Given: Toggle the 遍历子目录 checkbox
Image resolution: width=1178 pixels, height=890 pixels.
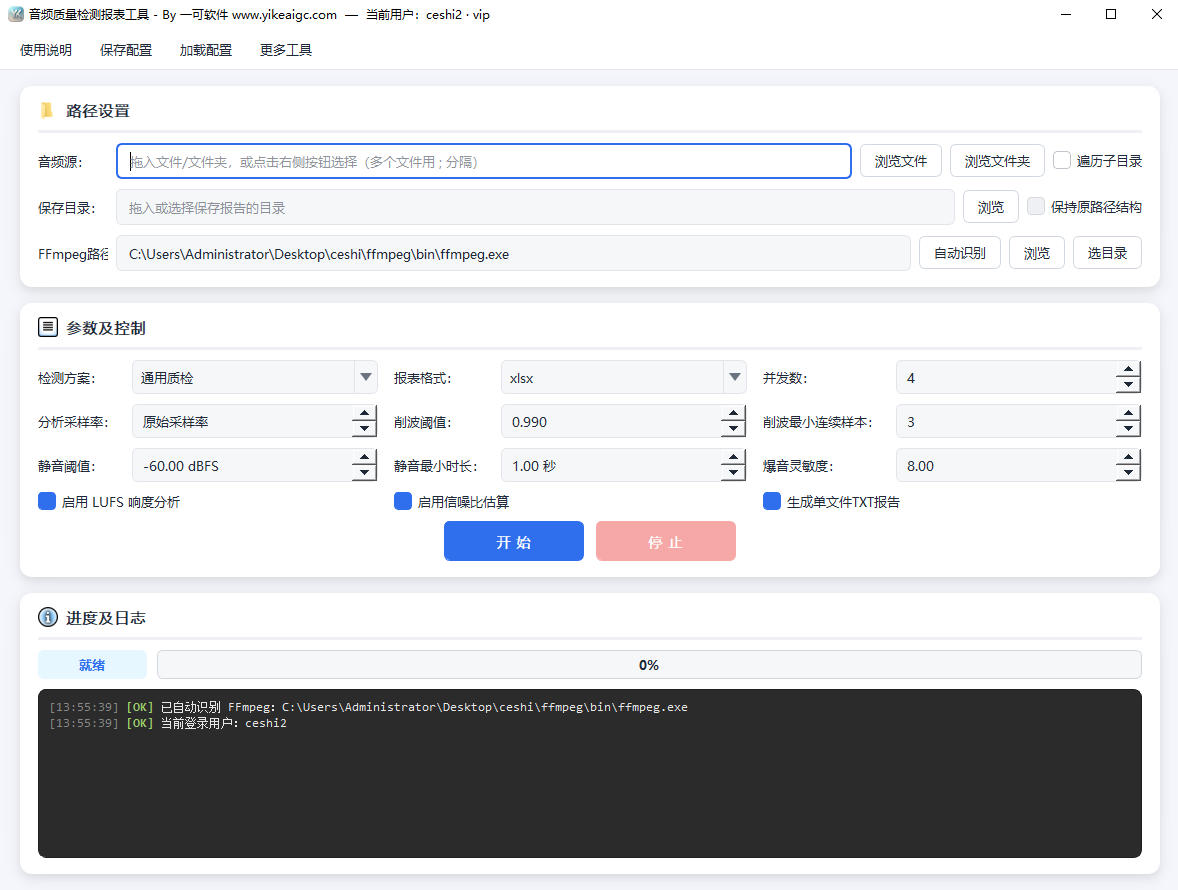Looking at the screenshot, I should tap(1062, 160).
